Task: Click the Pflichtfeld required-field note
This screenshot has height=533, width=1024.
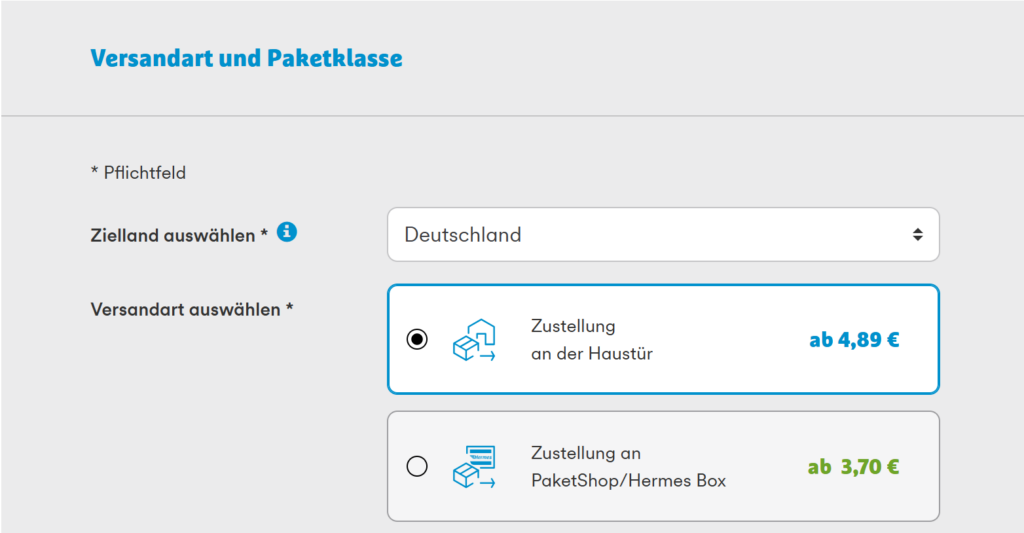Action: (138, 173)
